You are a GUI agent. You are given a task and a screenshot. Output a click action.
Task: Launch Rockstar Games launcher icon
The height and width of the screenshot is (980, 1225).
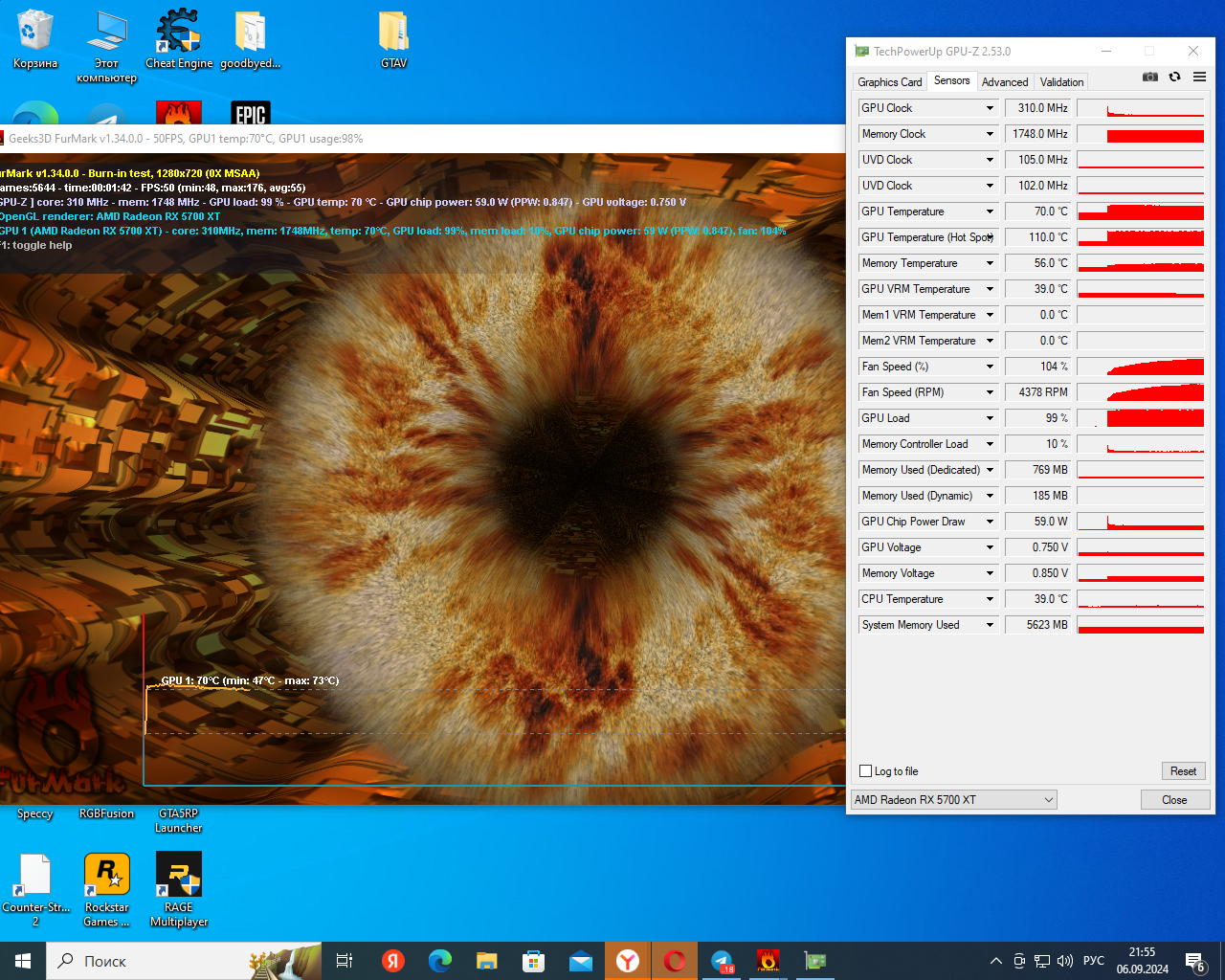(x=106, y=890)
